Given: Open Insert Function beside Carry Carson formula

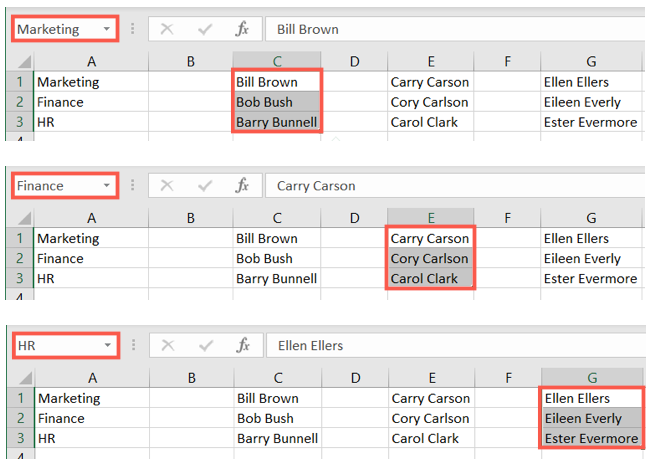Looking at the screenshot, I should [x=241, y=185].
